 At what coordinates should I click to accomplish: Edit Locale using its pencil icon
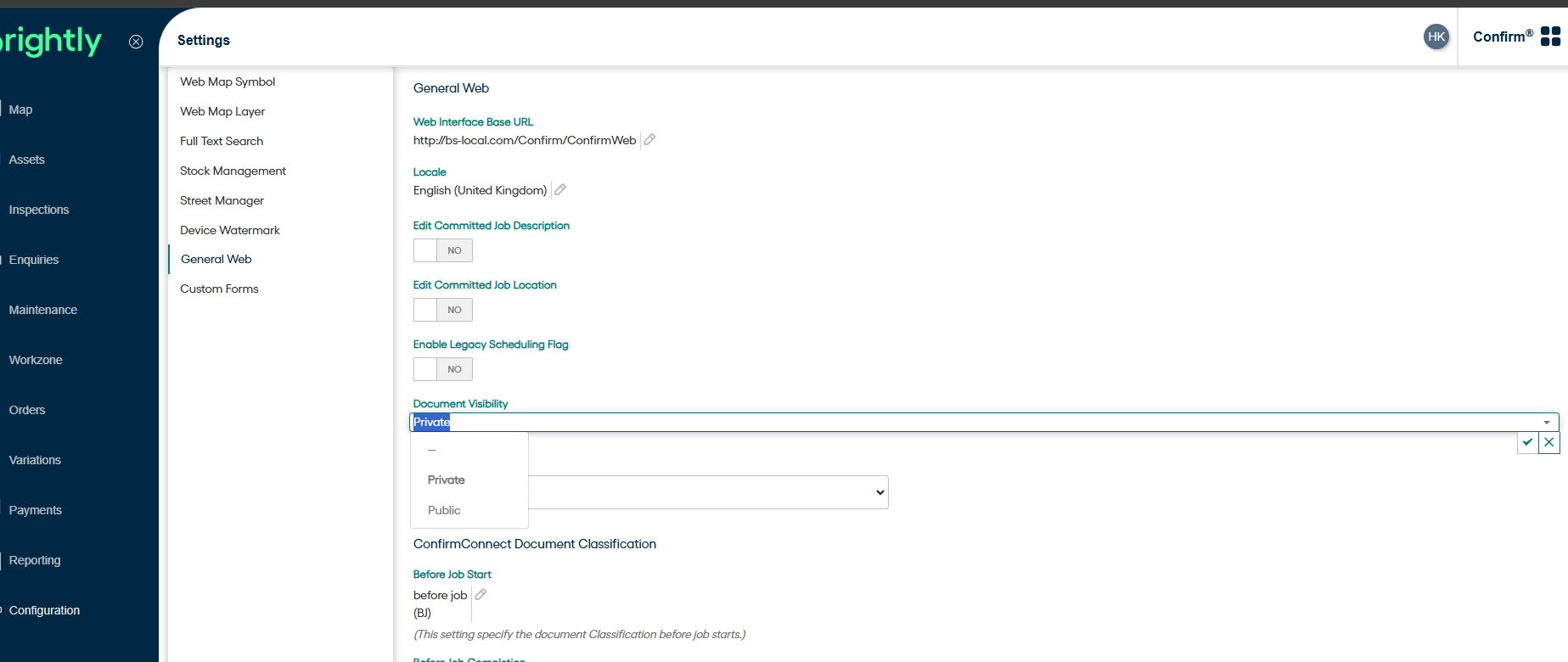pyautogui.click(x=560, y=190)
